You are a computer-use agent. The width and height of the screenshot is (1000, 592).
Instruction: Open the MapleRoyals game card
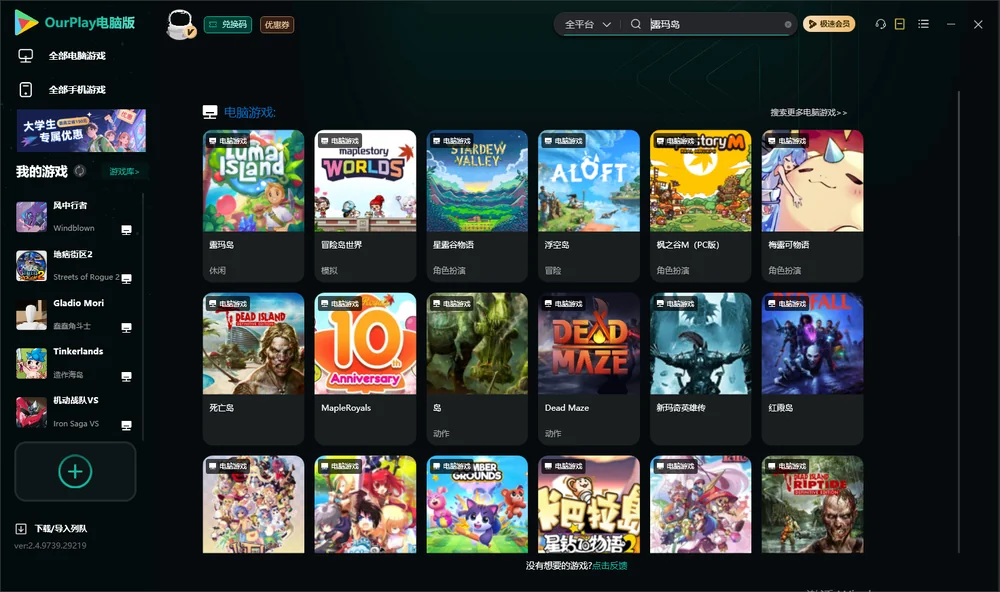(x=365, y=369)
